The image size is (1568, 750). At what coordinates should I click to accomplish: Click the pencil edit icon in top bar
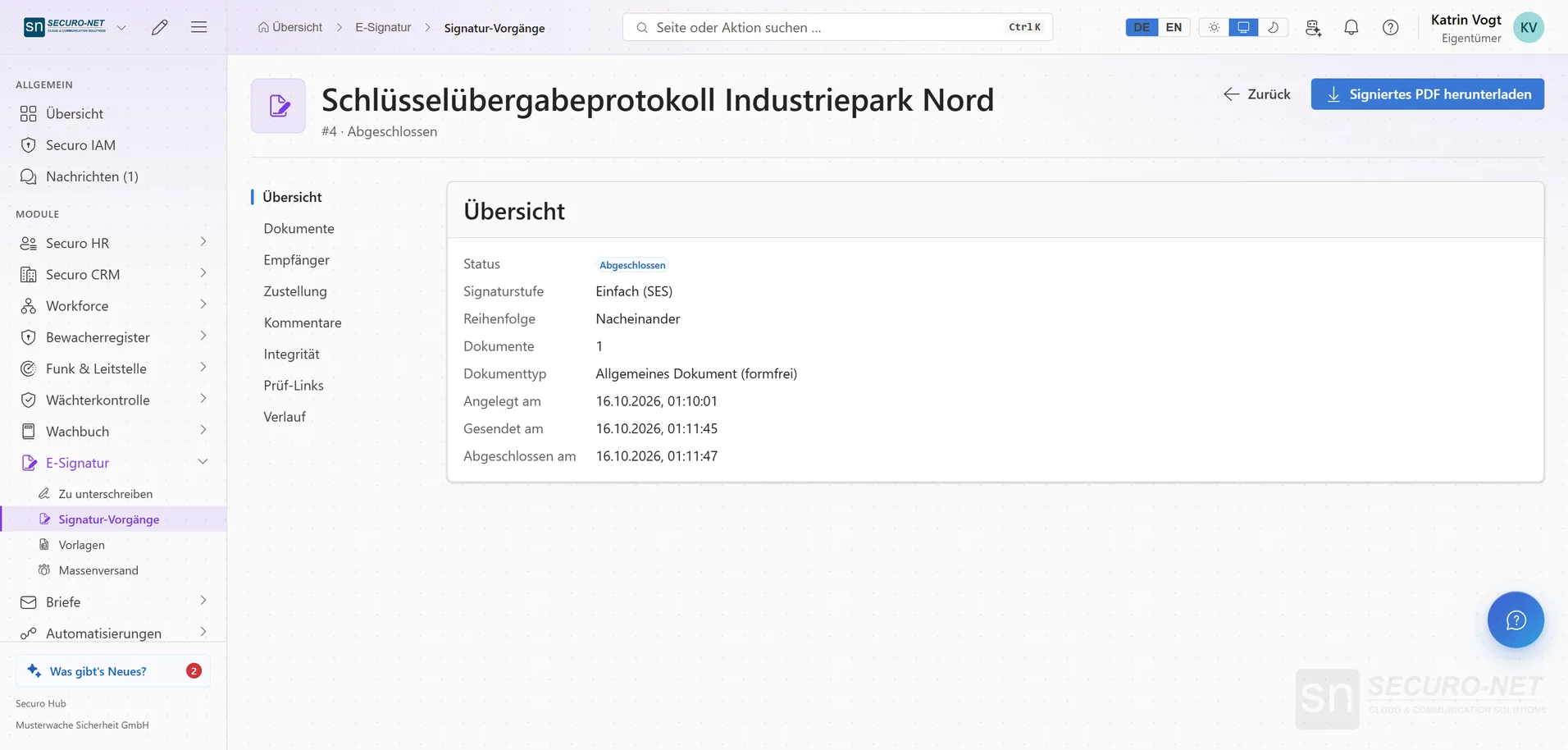(x=160, y=27)
